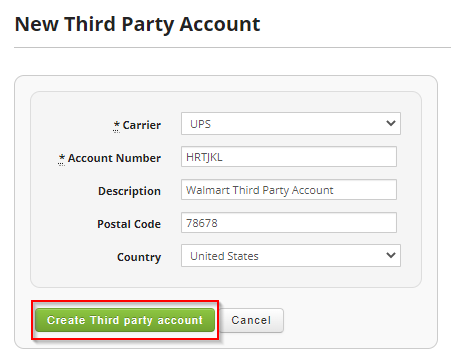This screenshot has width=451, height=361.
Task: Click the Account Number field label
Action: click(x=114, y=158)
